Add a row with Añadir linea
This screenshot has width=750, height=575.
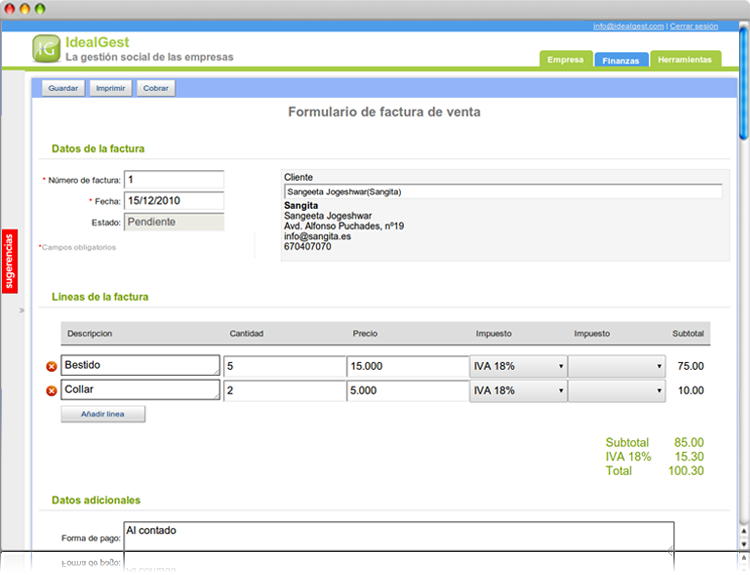[103, 414]
